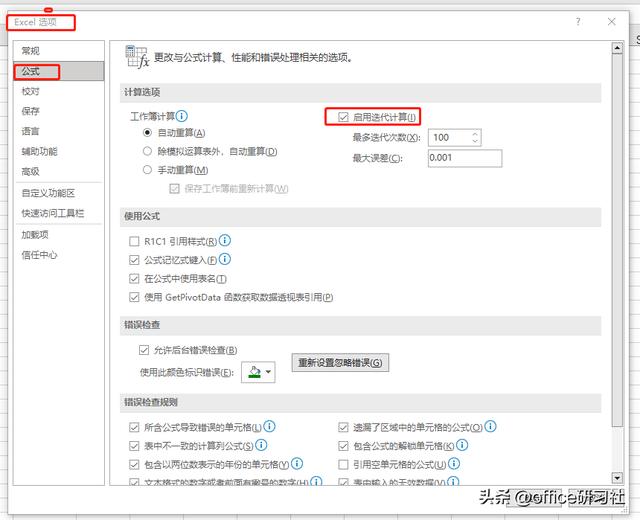Screen dimensions: 640x520
Task: Click the formula fx header icon
Action: (137, 57)
